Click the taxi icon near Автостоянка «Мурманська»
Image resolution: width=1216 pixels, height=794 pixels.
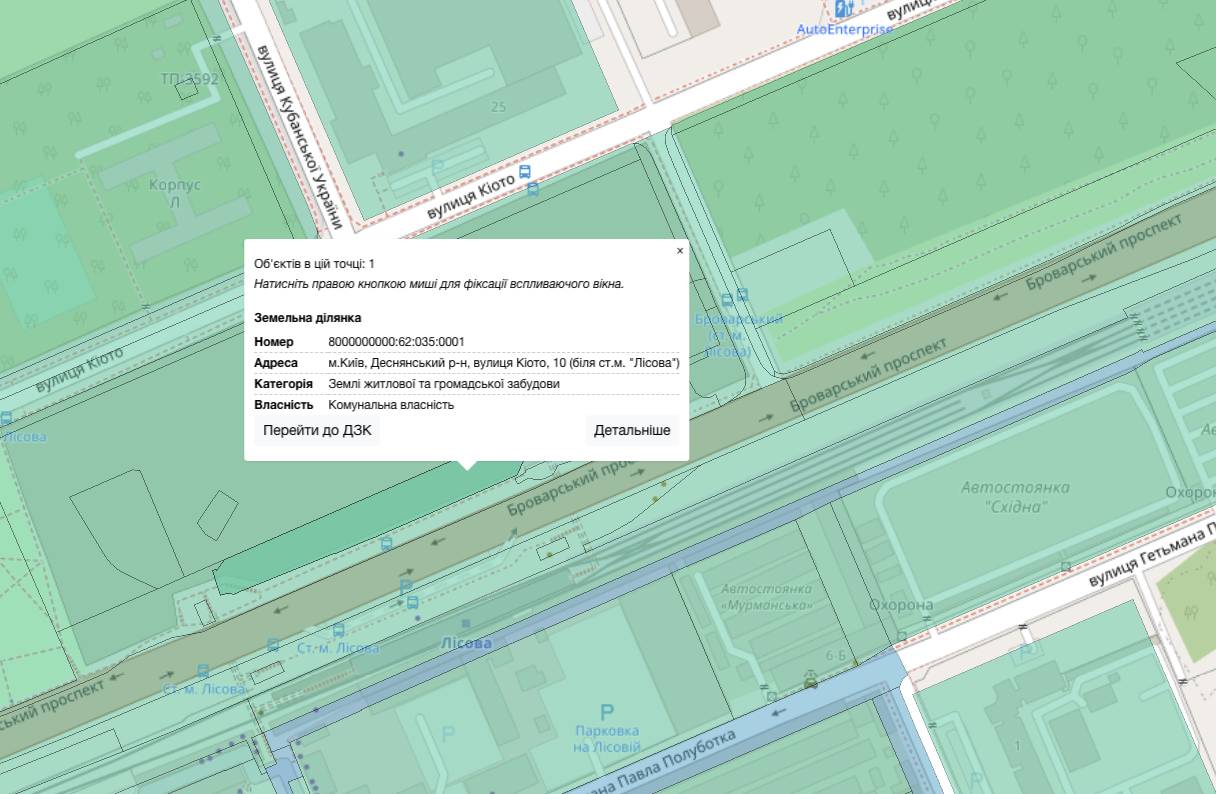click(x=810, y=682)
